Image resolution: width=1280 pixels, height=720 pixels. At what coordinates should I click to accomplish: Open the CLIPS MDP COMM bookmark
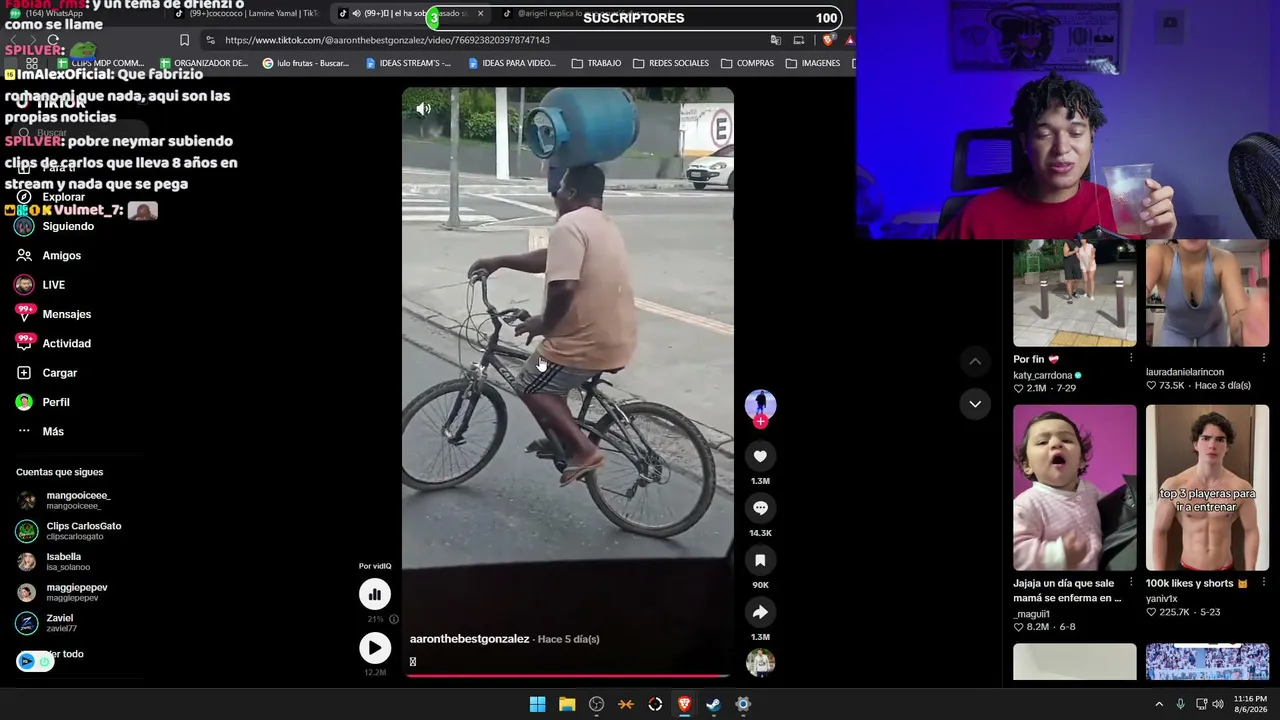[101, 63]
